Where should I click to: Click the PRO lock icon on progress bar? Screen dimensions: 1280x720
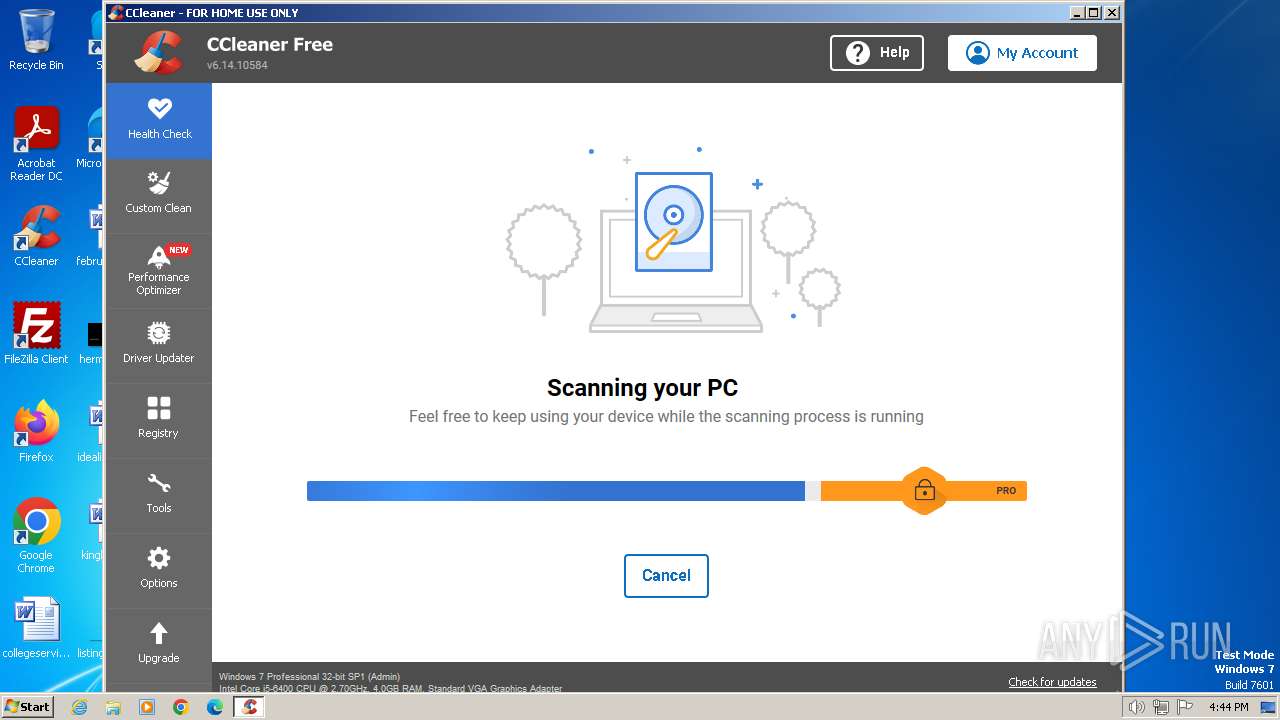[924, 490]
